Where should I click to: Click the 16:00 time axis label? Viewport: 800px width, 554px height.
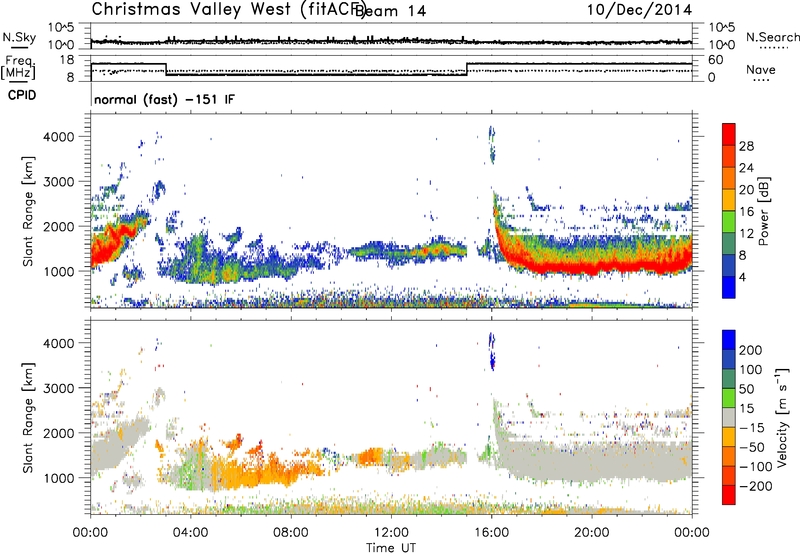click(491, 533)
